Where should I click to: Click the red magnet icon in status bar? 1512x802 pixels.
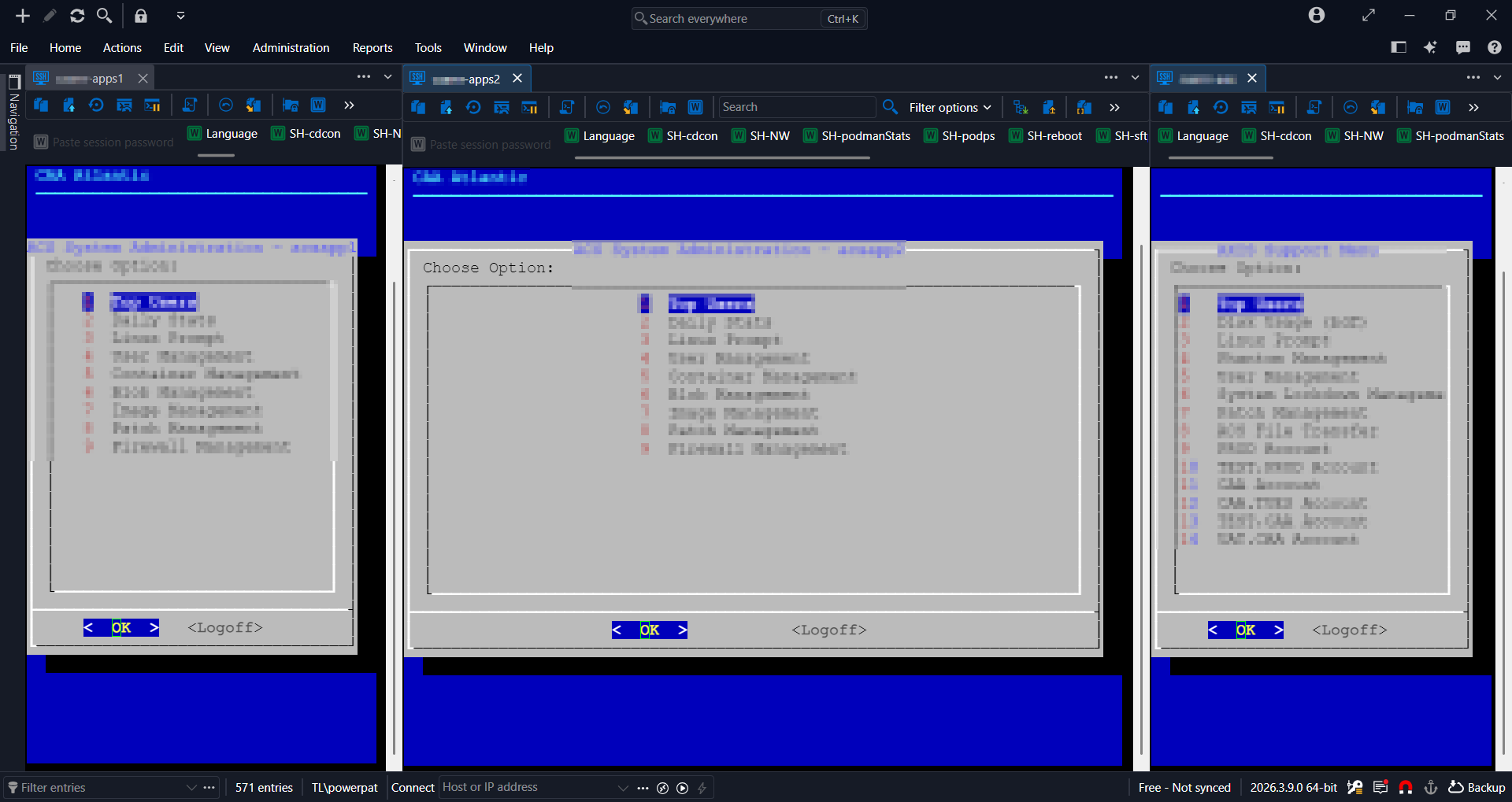coord(1406,787)
